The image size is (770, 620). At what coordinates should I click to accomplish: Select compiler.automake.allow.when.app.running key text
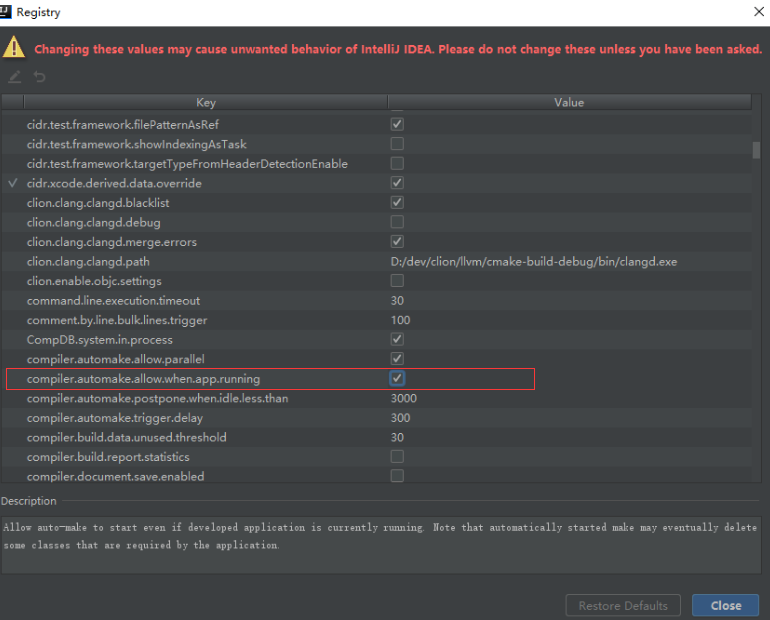tap(143, 379)
